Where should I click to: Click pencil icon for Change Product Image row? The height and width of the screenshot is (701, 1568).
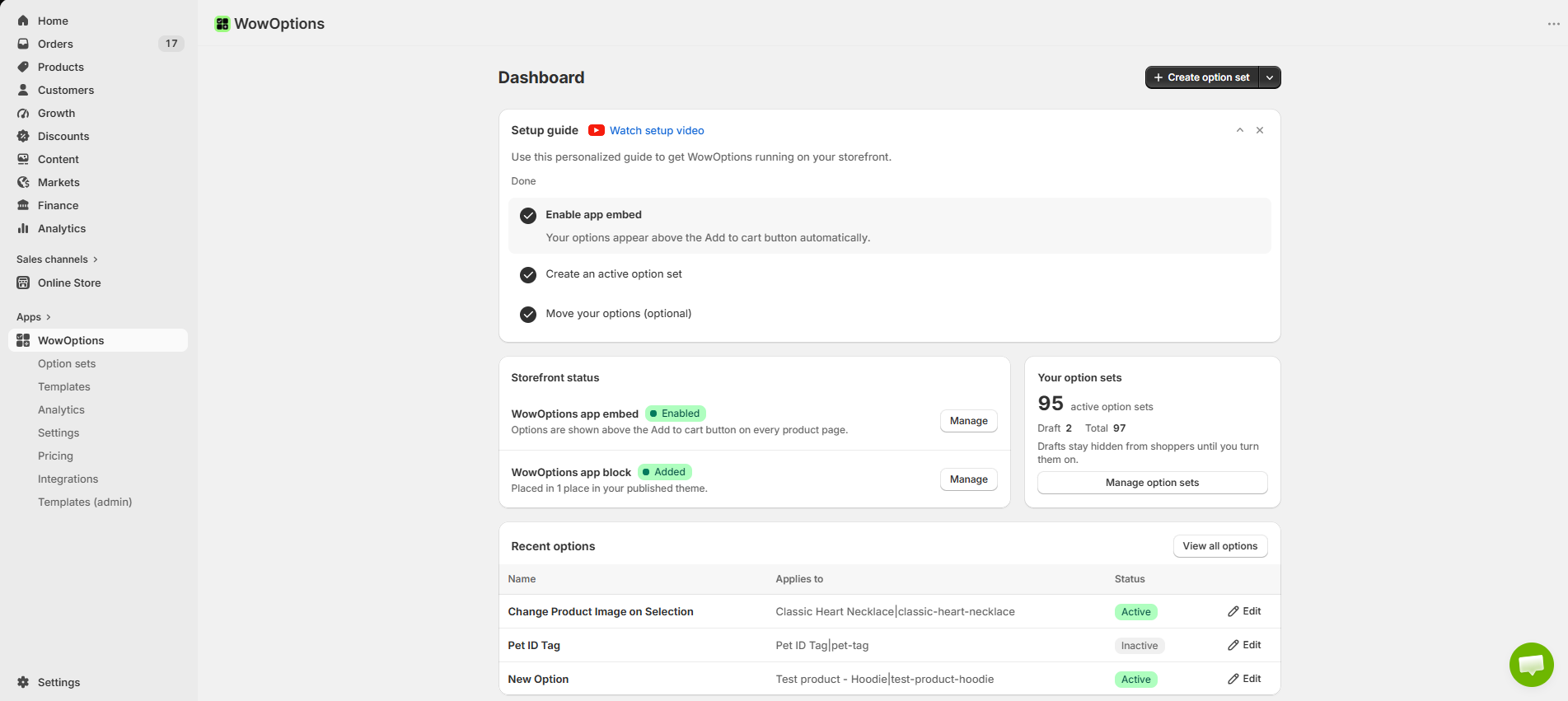click(x=1233, y=611)
